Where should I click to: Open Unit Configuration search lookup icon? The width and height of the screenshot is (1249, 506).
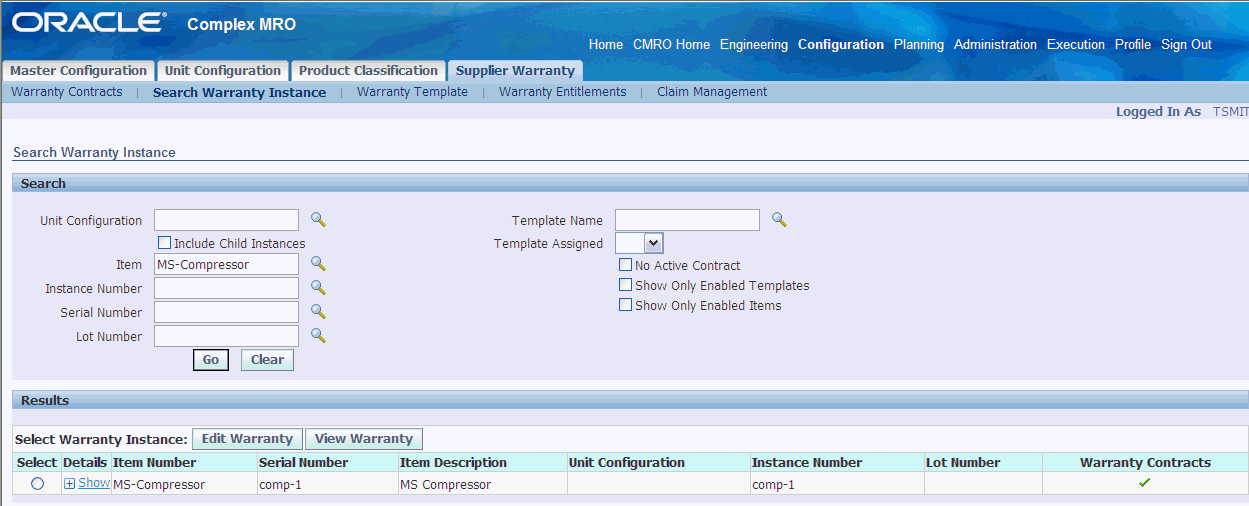(x=318, y=220)
